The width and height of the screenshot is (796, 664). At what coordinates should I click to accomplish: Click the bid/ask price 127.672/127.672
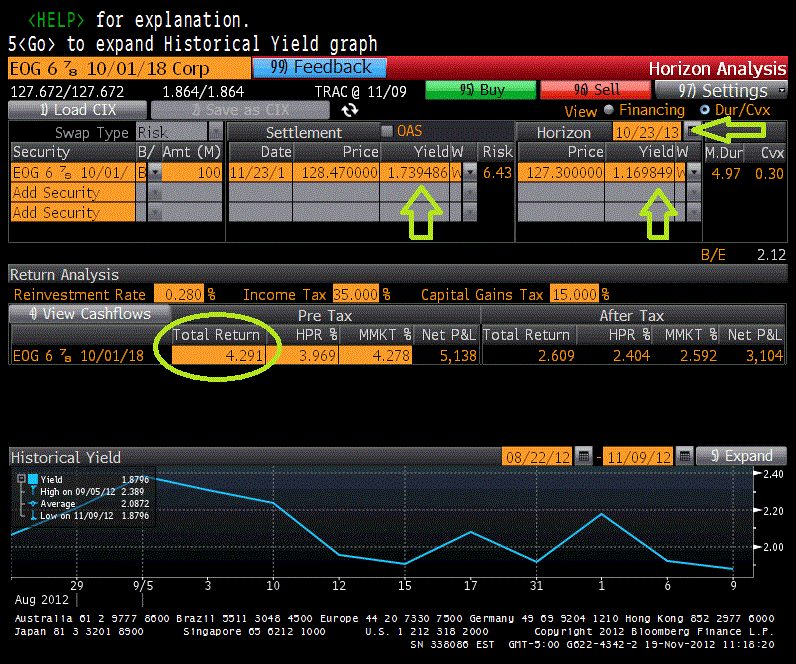67,92
